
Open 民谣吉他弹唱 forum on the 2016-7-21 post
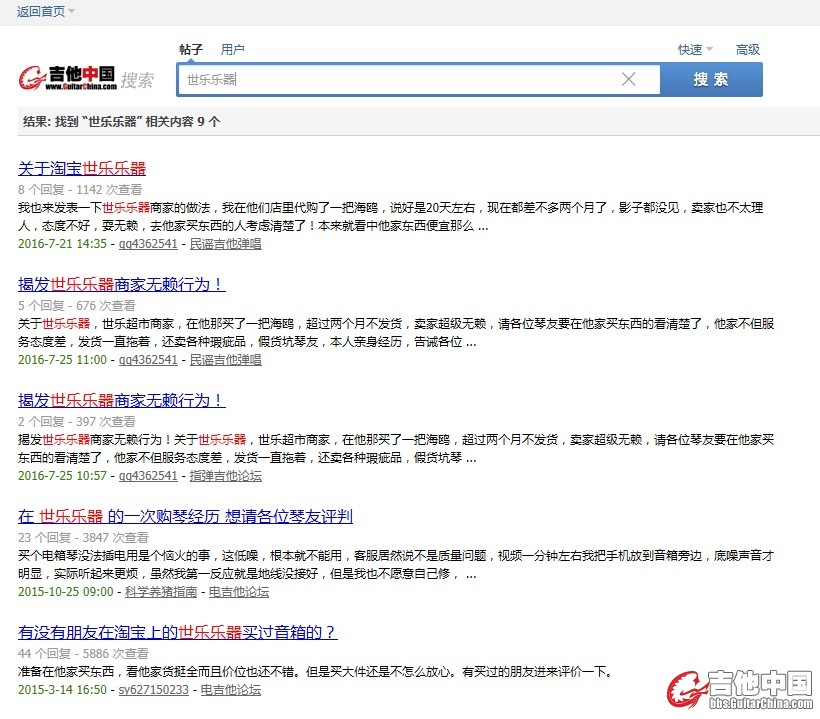tap(225, 244)
